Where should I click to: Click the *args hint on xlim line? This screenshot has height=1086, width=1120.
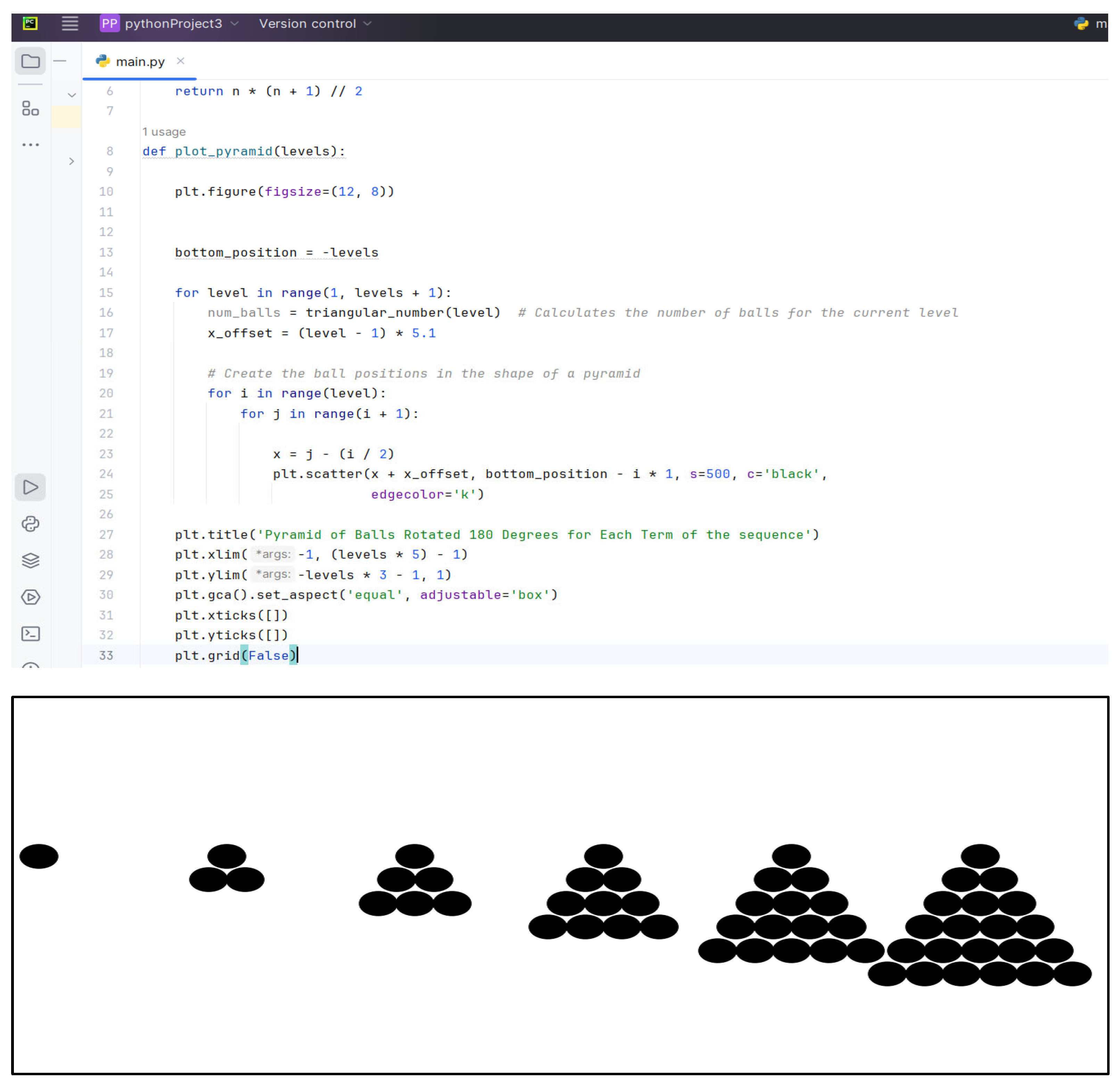(273, 554)
